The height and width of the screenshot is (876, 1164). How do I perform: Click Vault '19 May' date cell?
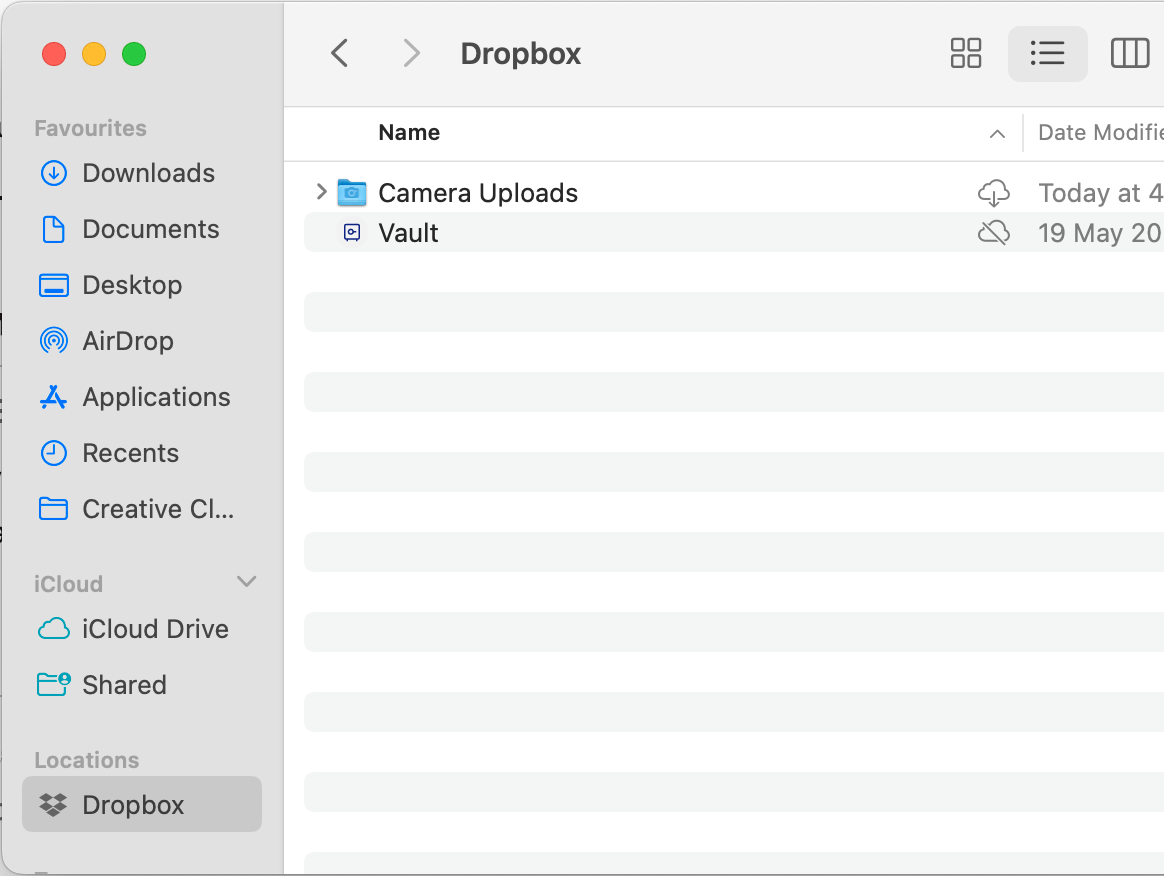tap(1100, 233)
